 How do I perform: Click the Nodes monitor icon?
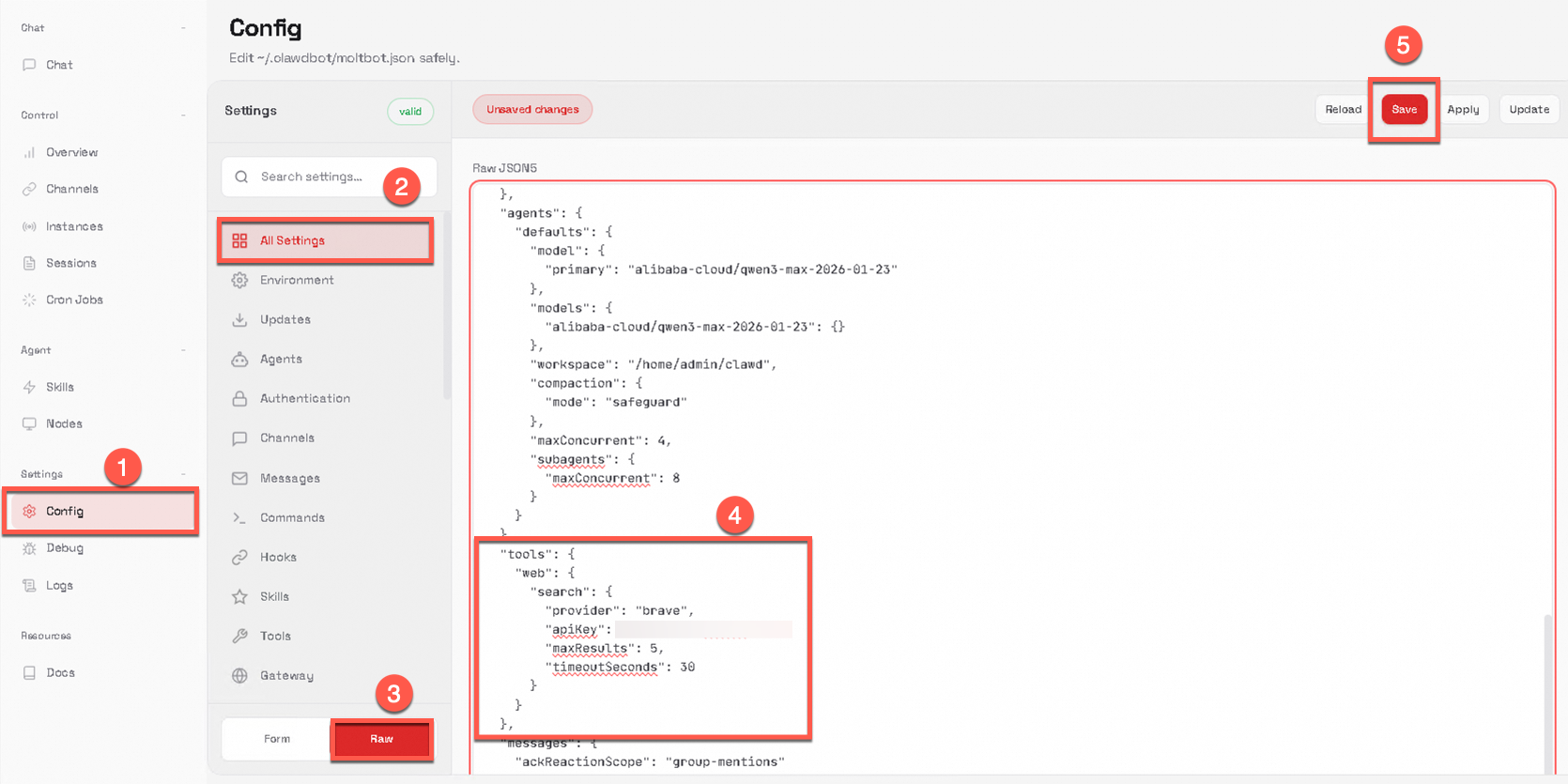click(x=29, y=423)
